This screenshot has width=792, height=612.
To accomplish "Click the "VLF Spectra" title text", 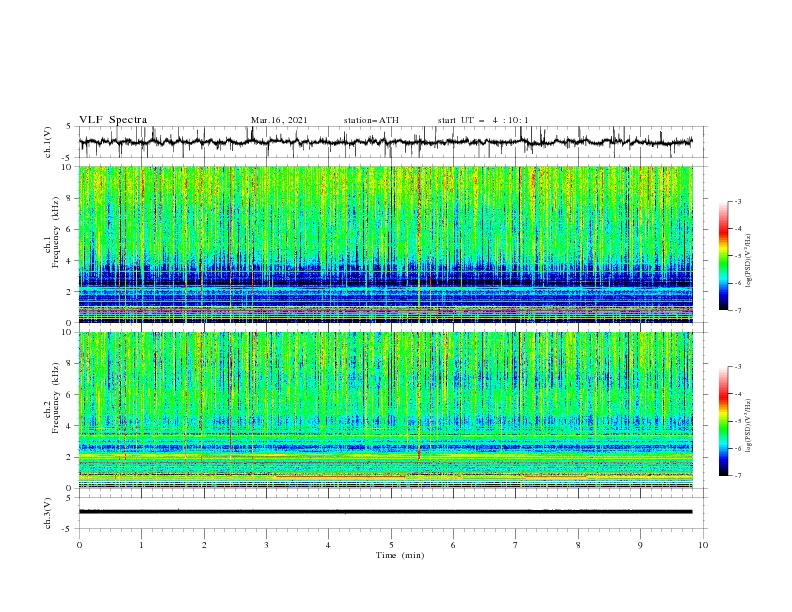I will (113, 120).
